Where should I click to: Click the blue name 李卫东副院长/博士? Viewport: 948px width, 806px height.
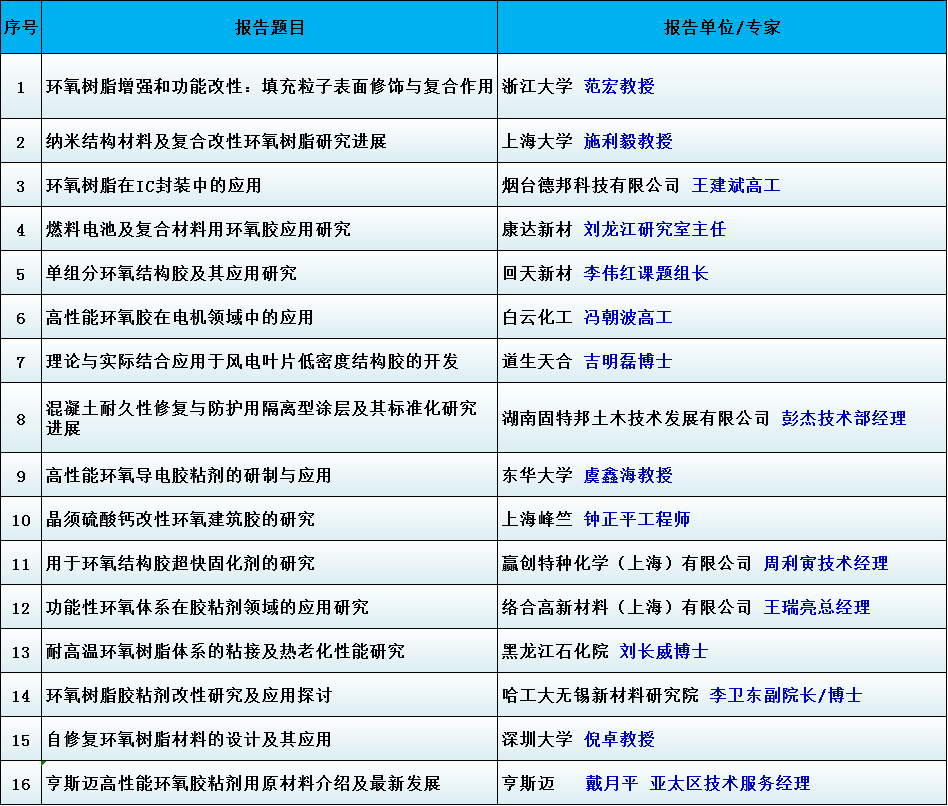[x=786, y=696]
